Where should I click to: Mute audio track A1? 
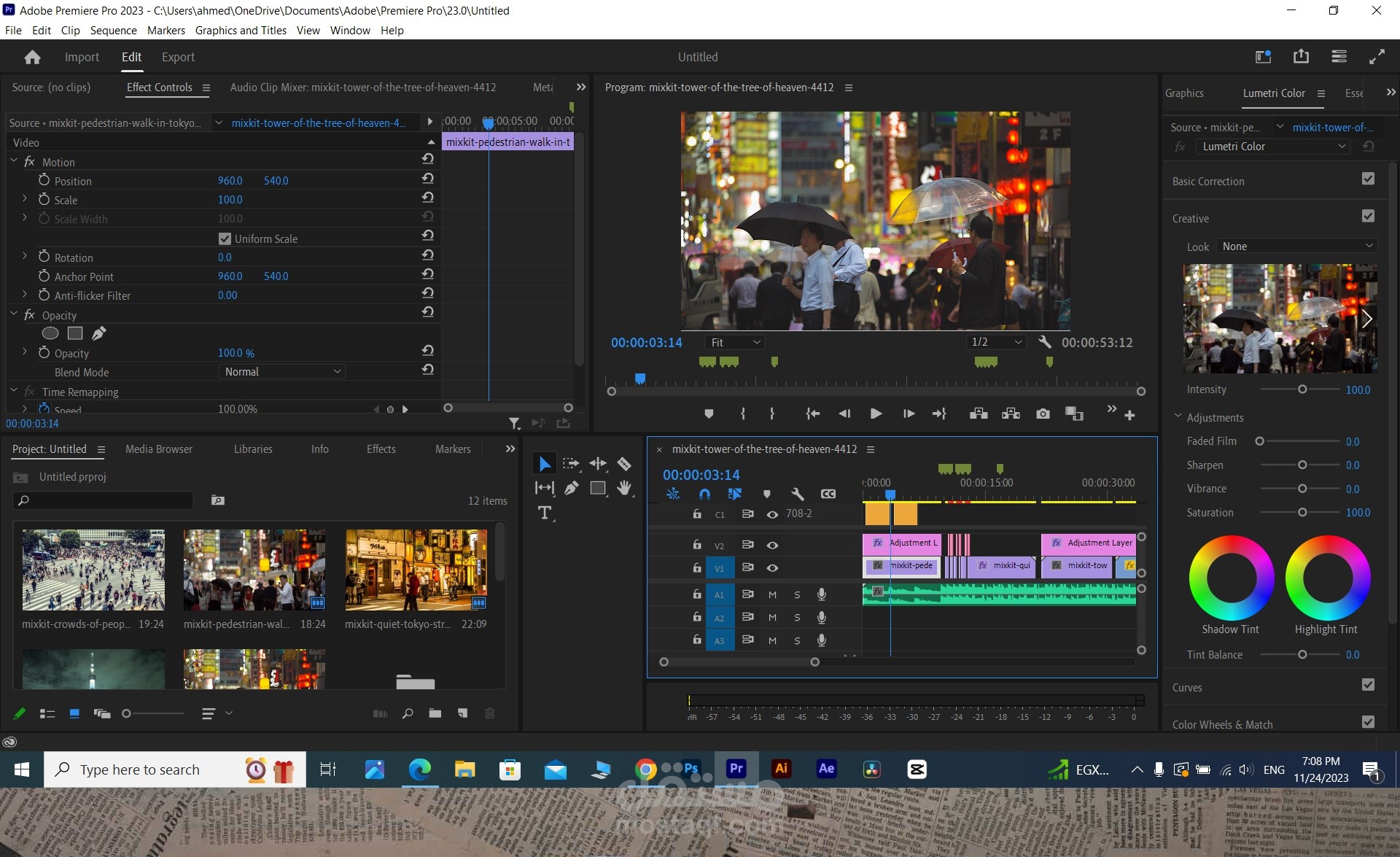772,594
